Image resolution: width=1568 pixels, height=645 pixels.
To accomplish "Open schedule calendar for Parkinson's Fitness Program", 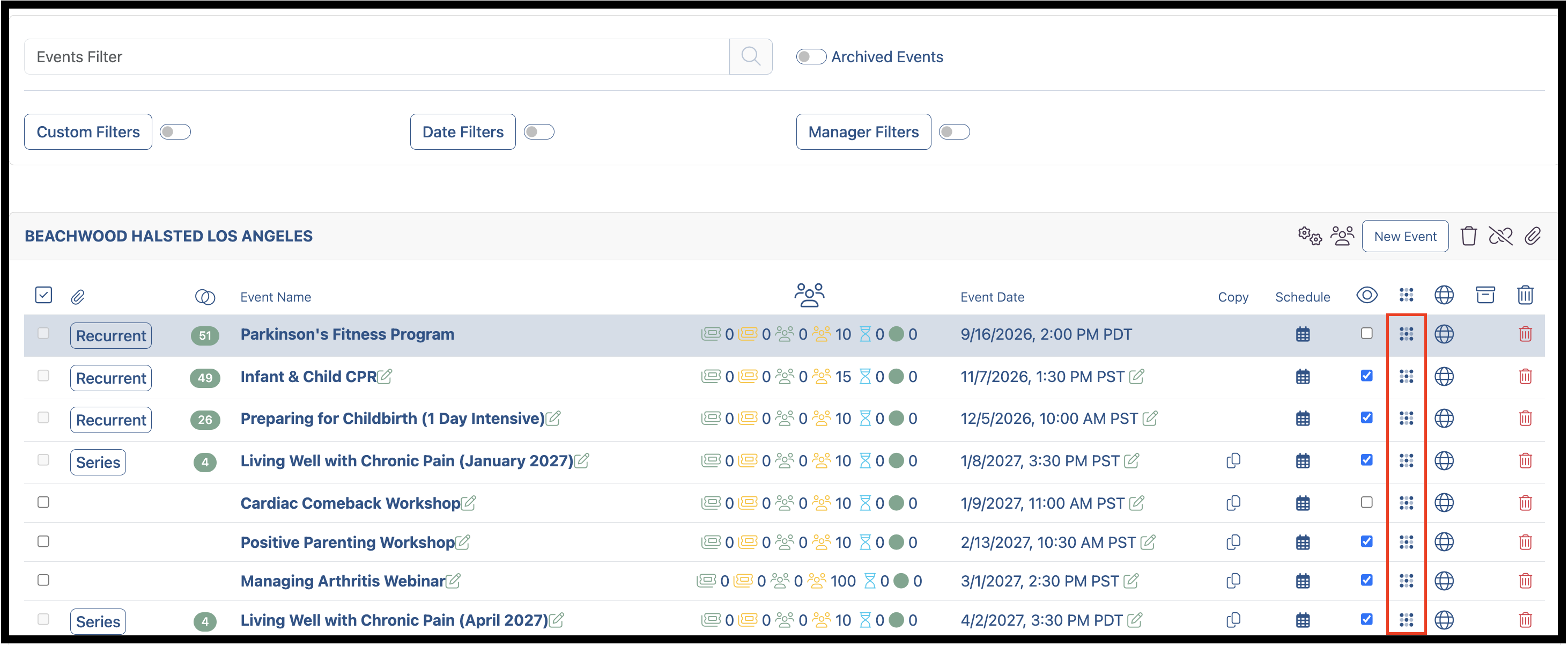I will pos(1303,334).
